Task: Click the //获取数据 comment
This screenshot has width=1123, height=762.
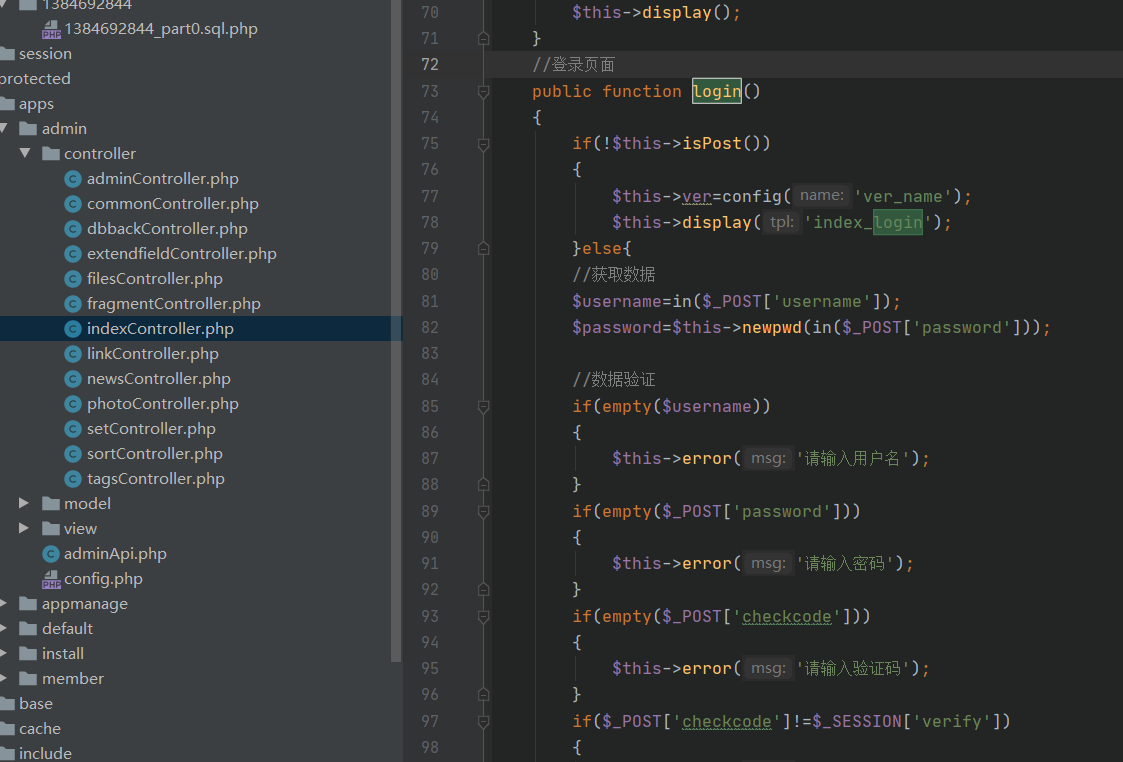Action: [x=614, y=275]
